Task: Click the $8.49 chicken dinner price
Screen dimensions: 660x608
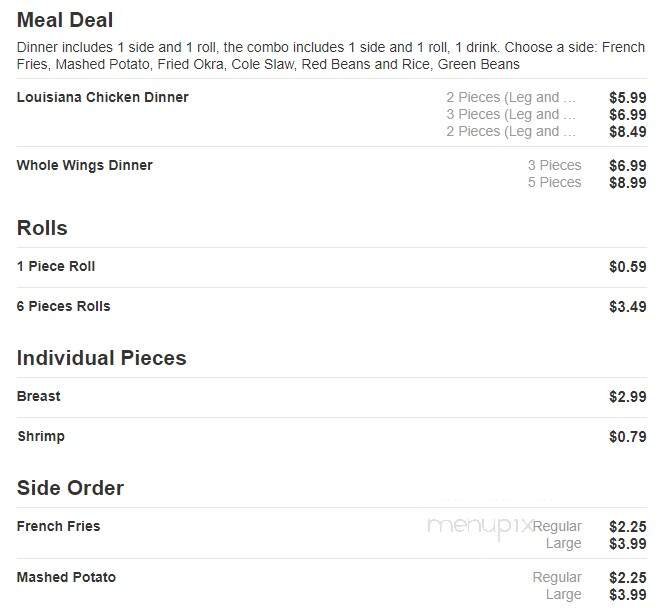Action: (x=627, y=132)
